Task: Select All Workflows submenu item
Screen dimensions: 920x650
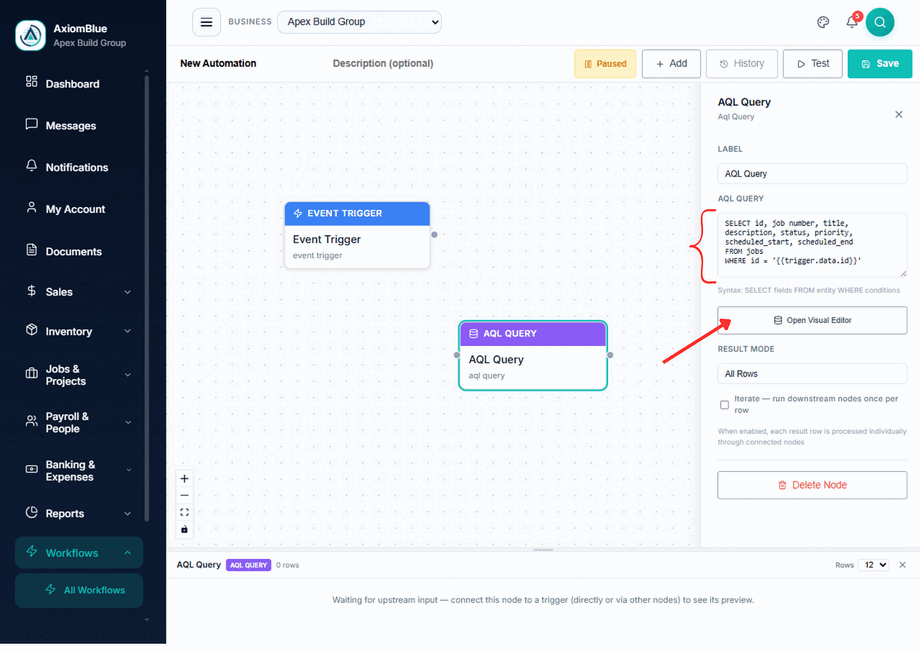Action: (x=79, y=590)
